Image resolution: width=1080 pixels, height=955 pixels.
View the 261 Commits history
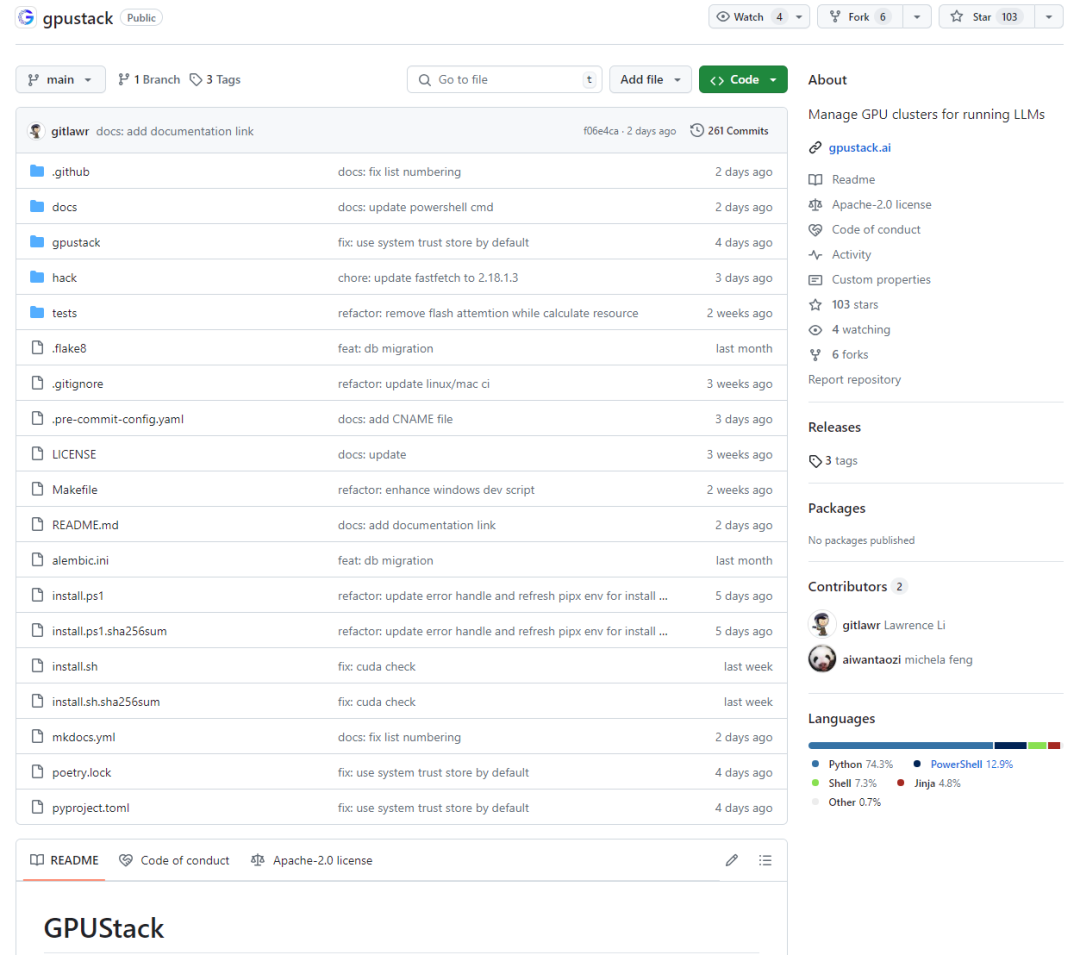pos(729,130)
